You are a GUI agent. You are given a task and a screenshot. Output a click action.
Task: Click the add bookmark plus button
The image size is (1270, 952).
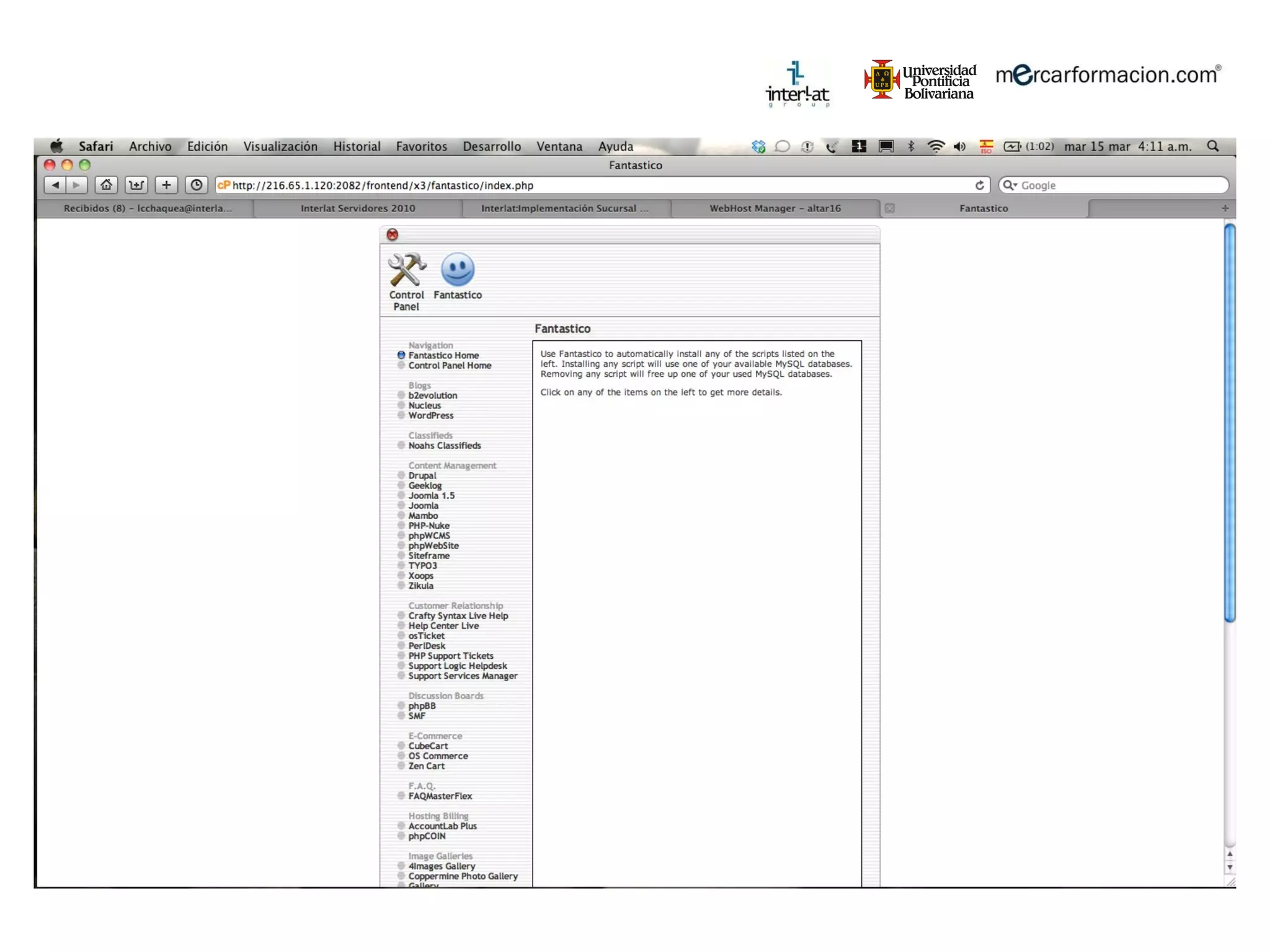point(166,185)
